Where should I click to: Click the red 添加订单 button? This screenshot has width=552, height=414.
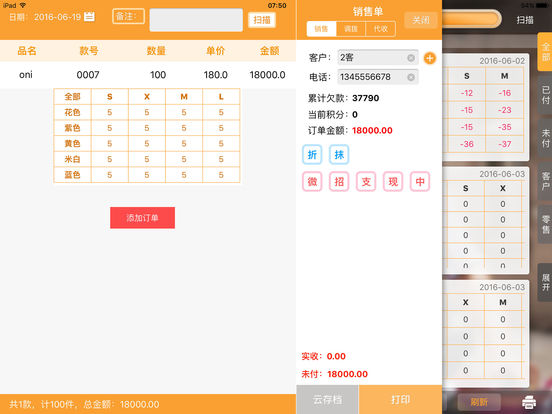pos(142,218)
